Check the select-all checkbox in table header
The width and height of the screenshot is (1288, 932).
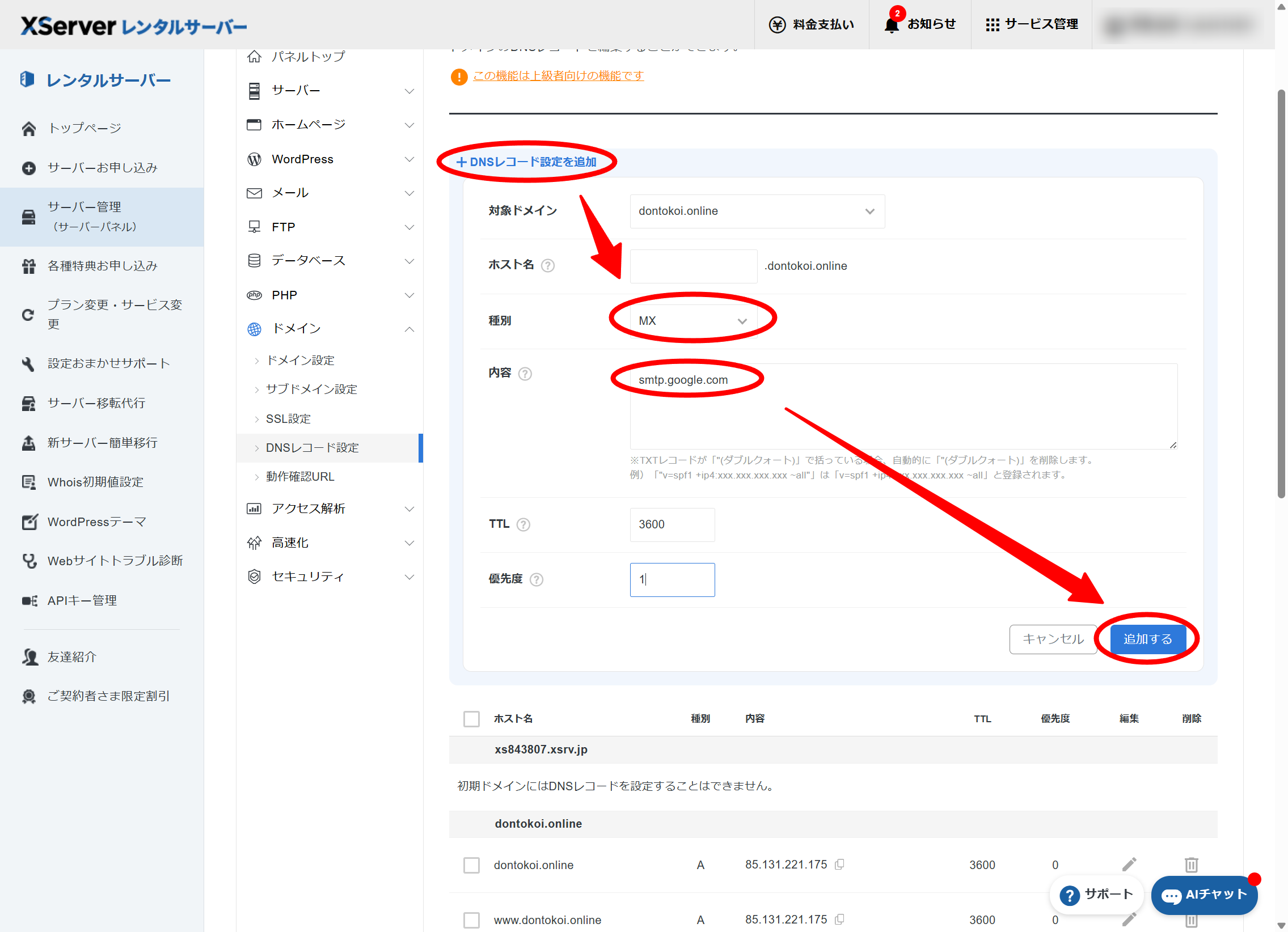471,719
